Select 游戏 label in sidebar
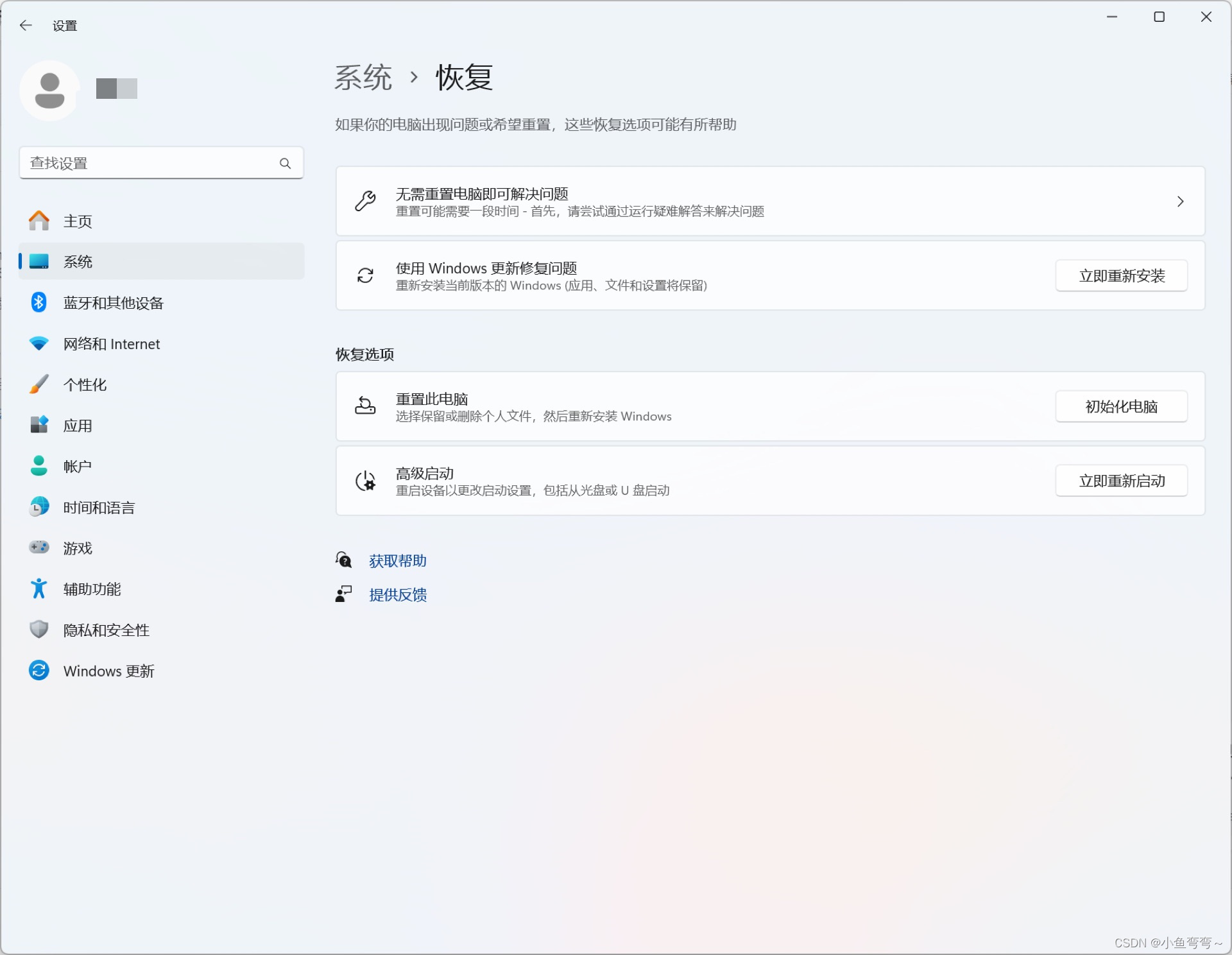This screenshot has height=955, width=1232. tap(78, 548)
